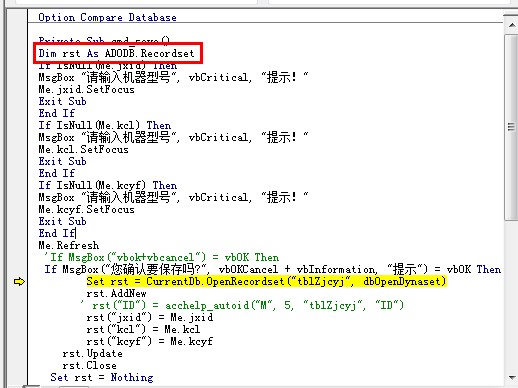Click the Me.Refresh statement

[x=69, y=245]
